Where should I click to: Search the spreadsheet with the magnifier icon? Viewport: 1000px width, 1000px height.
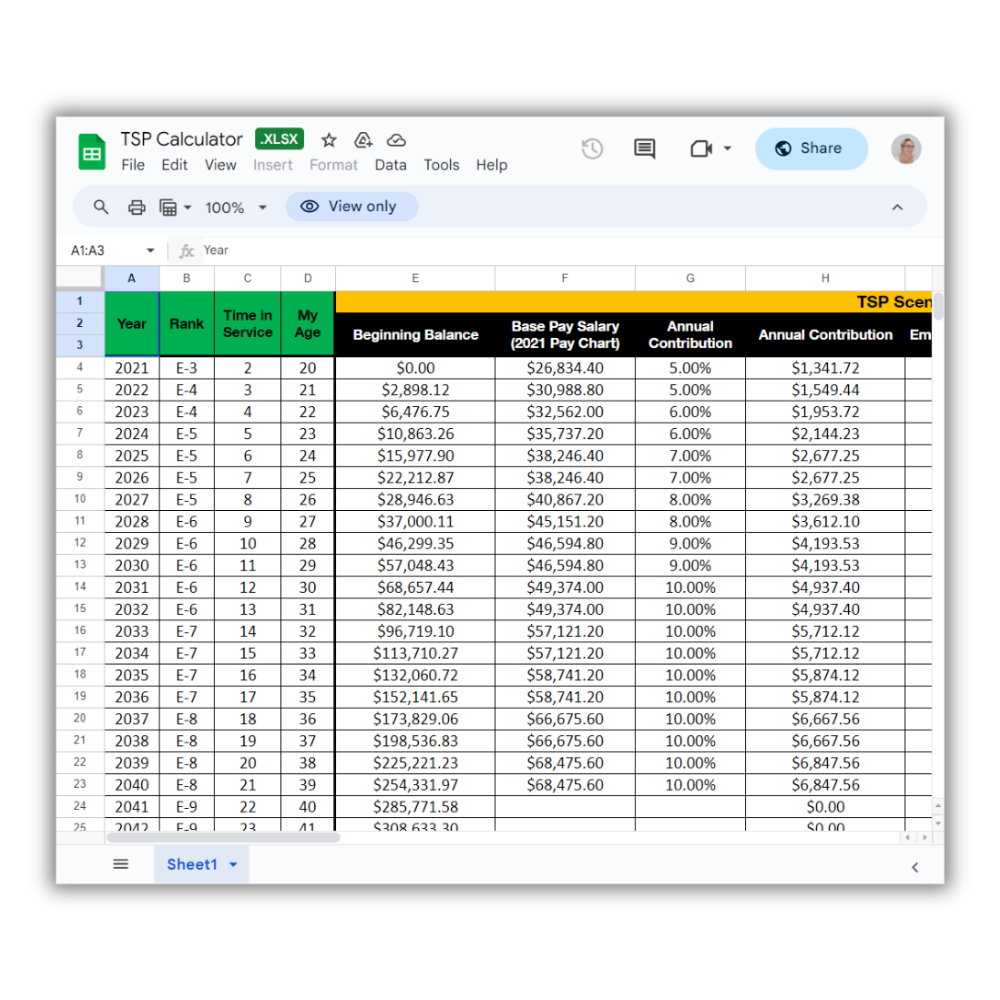[100, 207]
